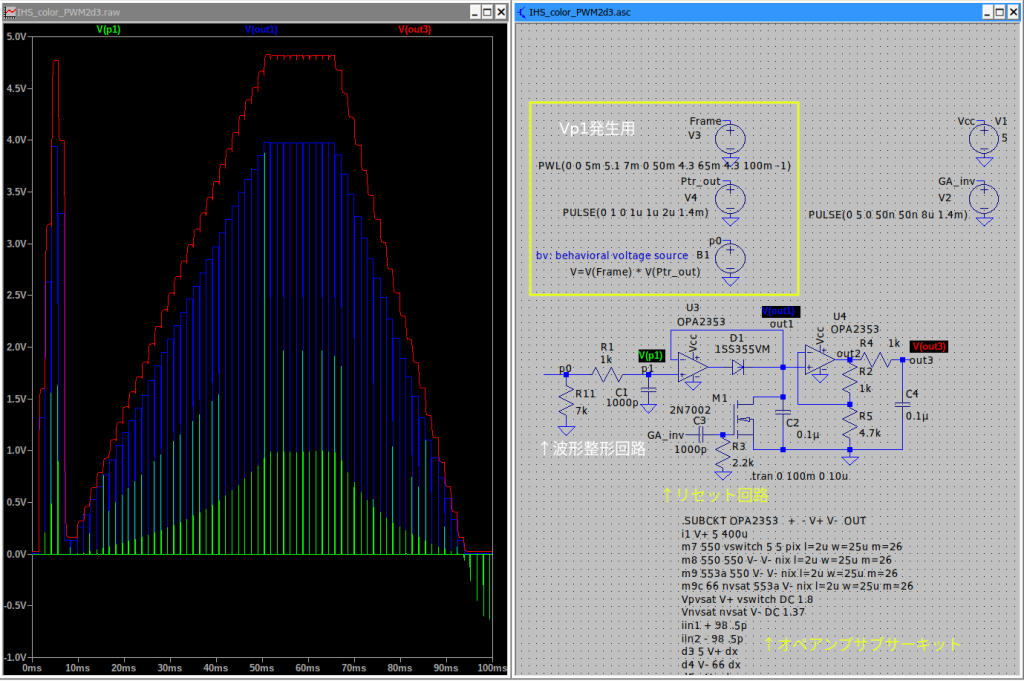This screenshot has width=1024, height=681.
Task: Click the 5.0V tick on voltage axis
Action: (16, 37)
